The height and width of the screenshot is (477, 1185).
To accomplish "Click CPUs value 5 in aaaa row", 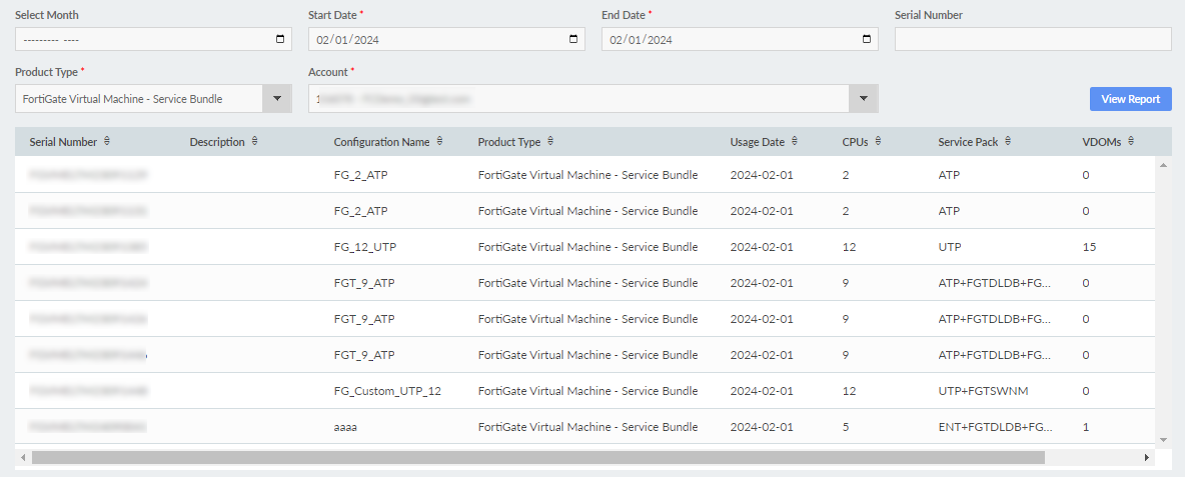I will [x=846, y=427].
